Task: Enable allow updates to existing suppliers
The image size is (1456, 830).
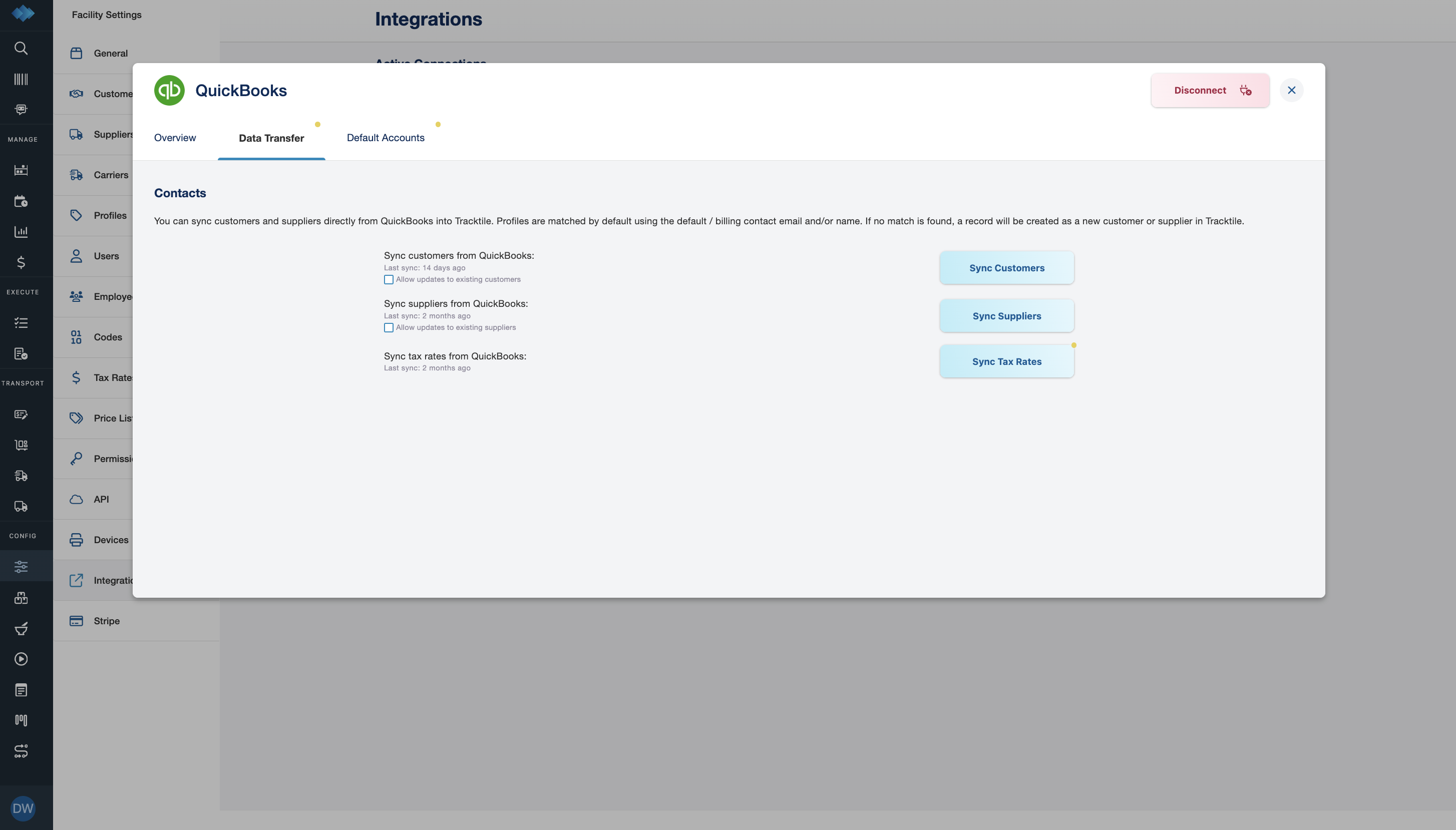Action: pyautogui.click(x=389, y=328)
